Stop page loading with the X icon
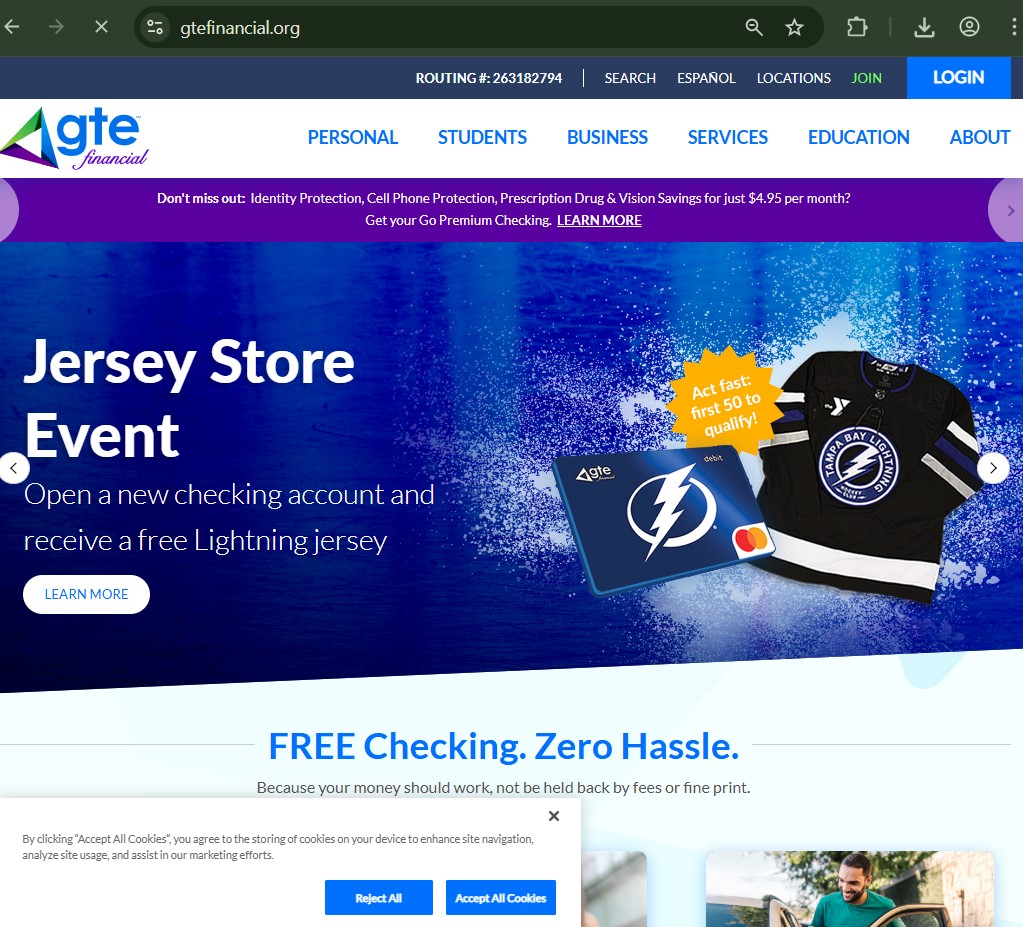 (101, 27)
